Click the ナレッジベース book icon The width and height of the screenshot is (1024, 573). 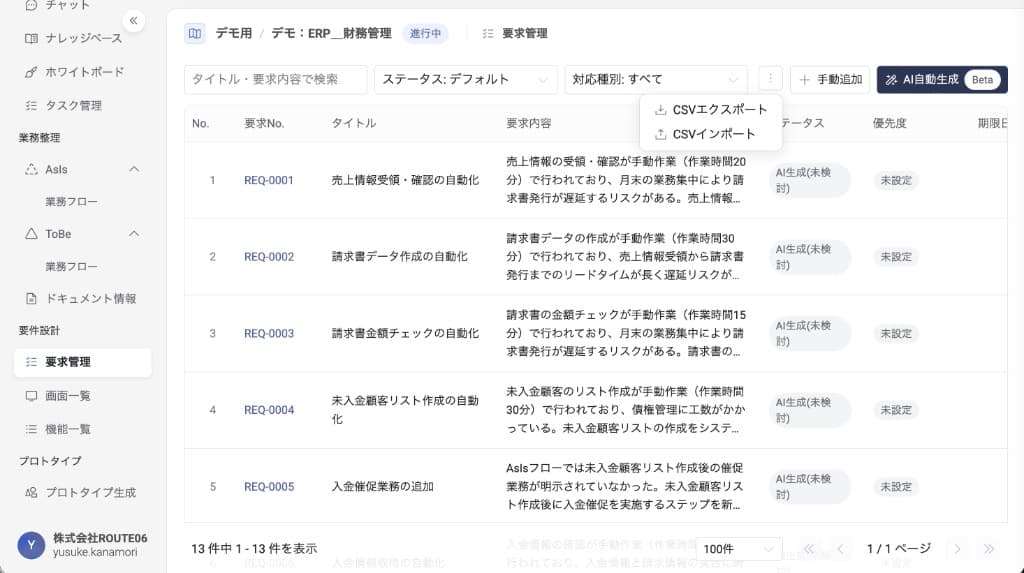[x=31, y=39]
